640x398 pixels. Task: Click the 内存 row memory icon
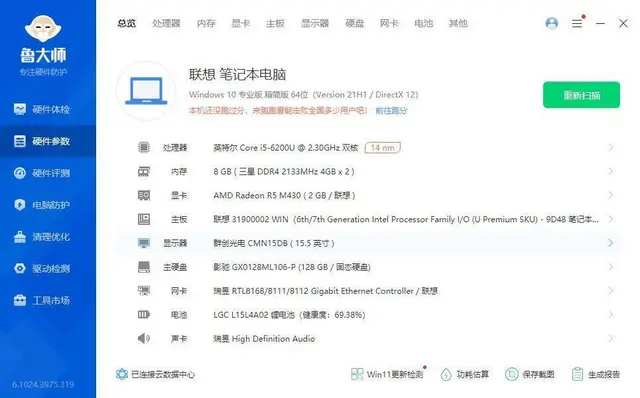tap(144, 171)
